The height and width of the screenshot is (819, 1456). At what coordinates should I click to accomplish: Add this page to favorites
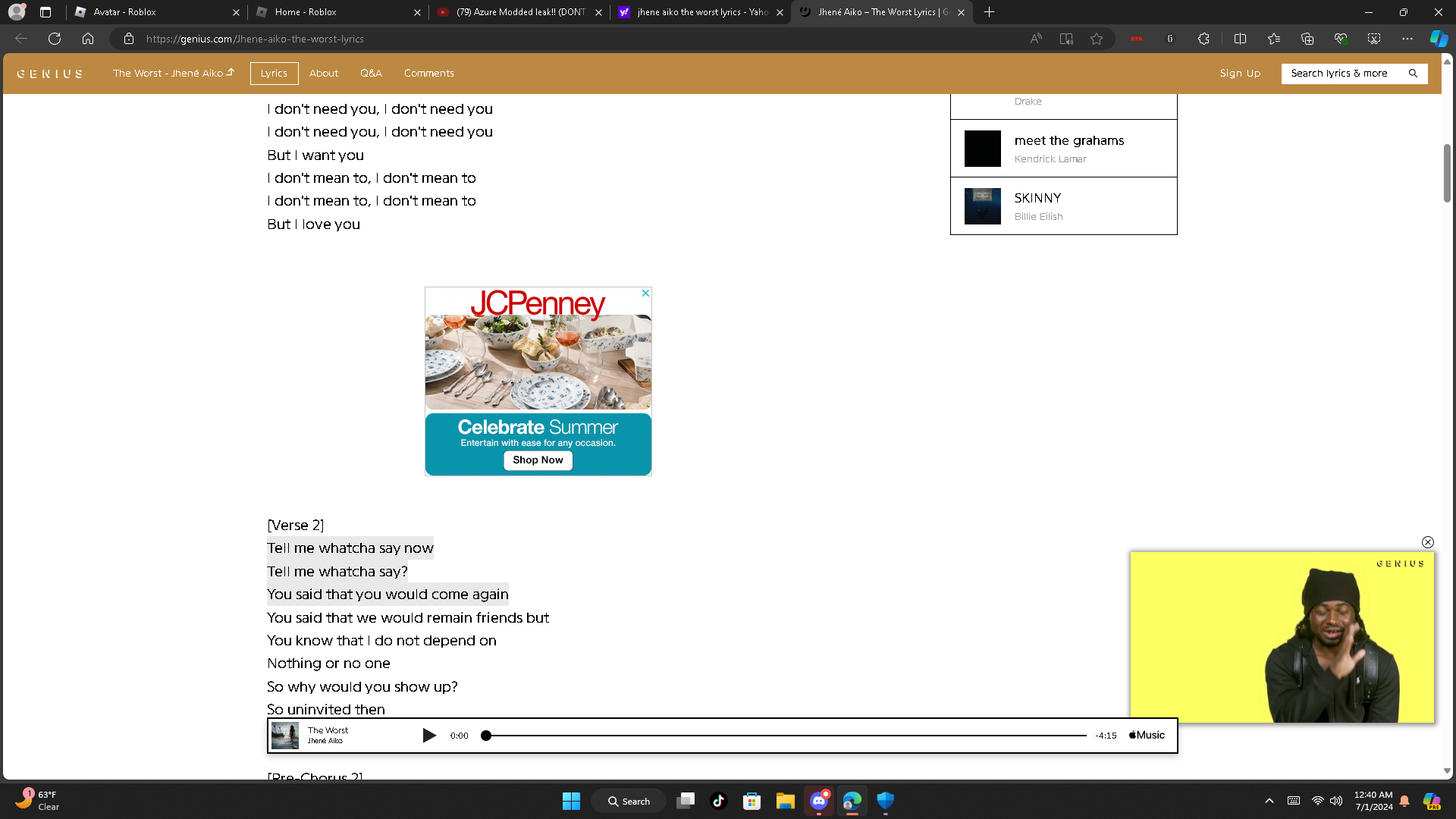tap(1097, 39)
